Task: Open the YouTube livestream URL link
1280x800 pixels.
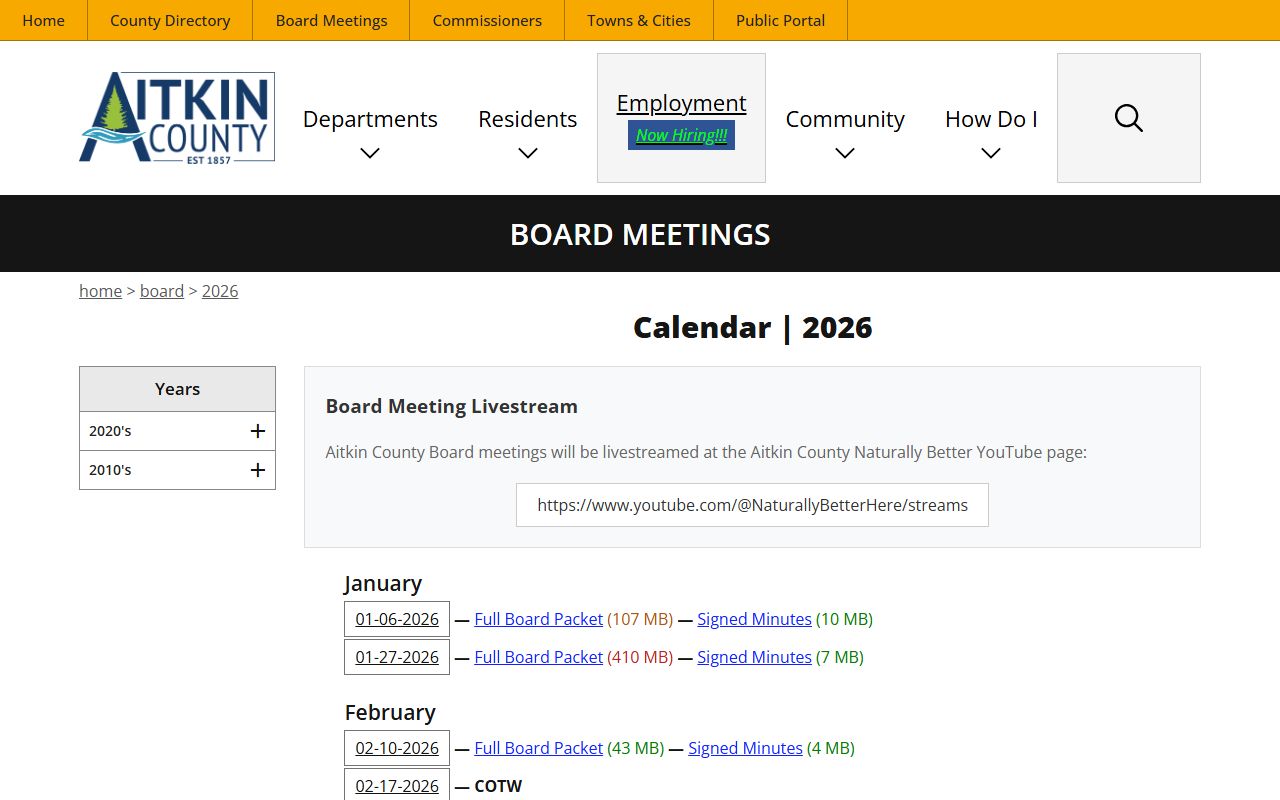Action: 752,505
